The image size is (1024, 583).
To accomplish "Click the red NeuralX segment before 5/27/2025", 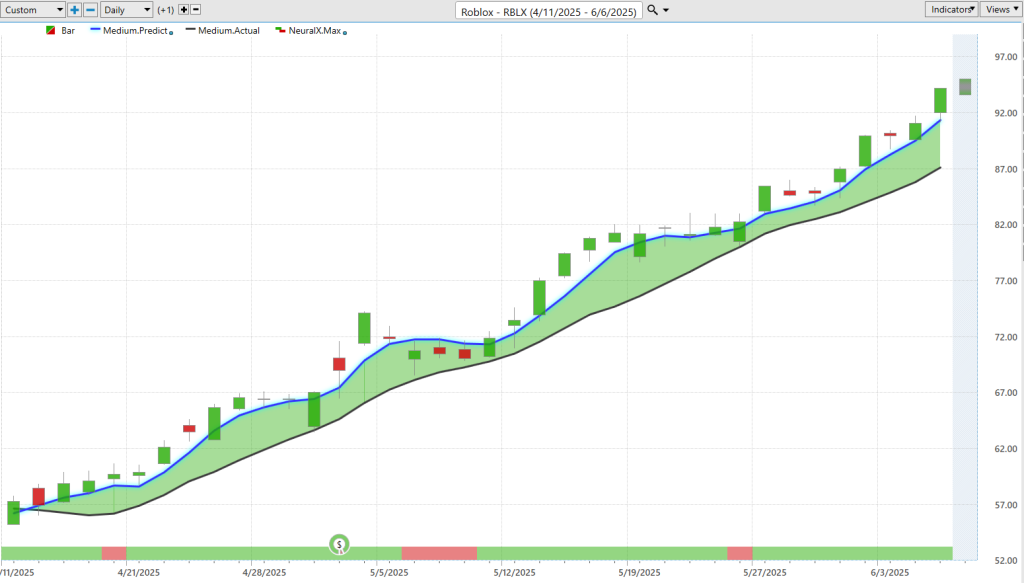I will click(740, 554).
